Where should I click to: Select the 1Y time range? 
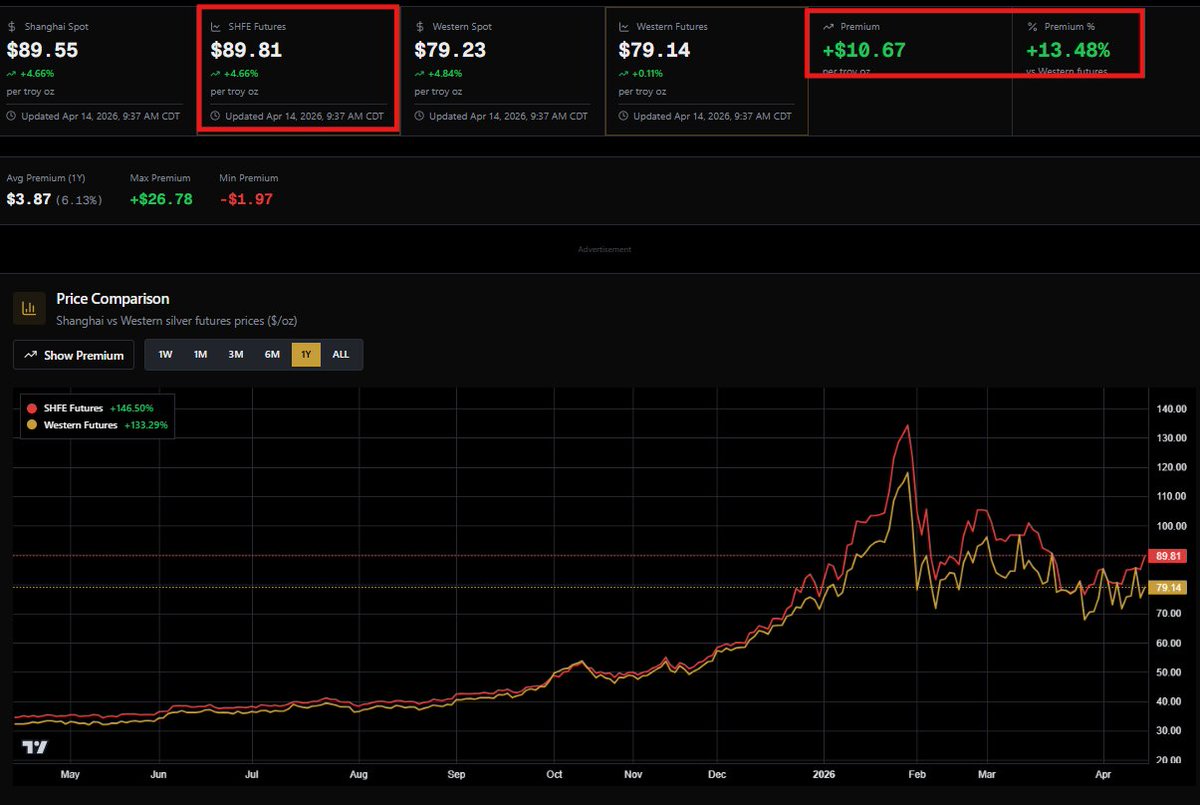(x=306, y=355)
